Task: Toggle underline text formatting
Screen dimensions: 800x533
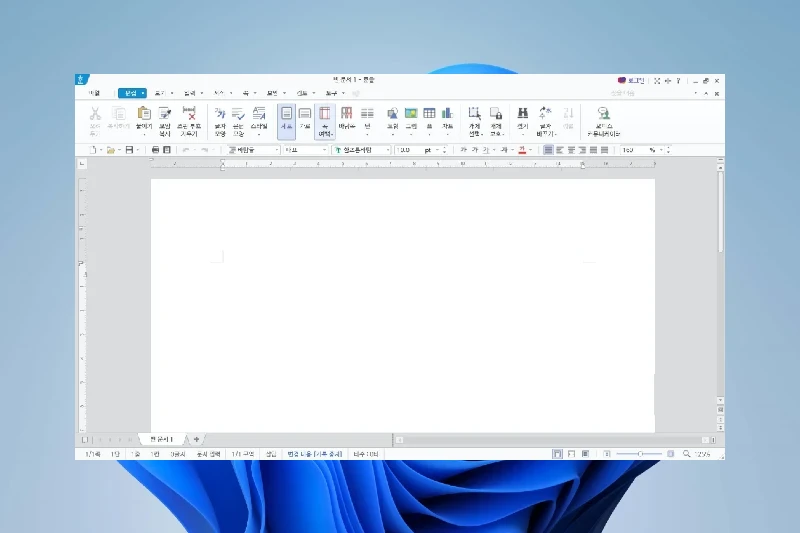Action: click(x=490, y=150)
